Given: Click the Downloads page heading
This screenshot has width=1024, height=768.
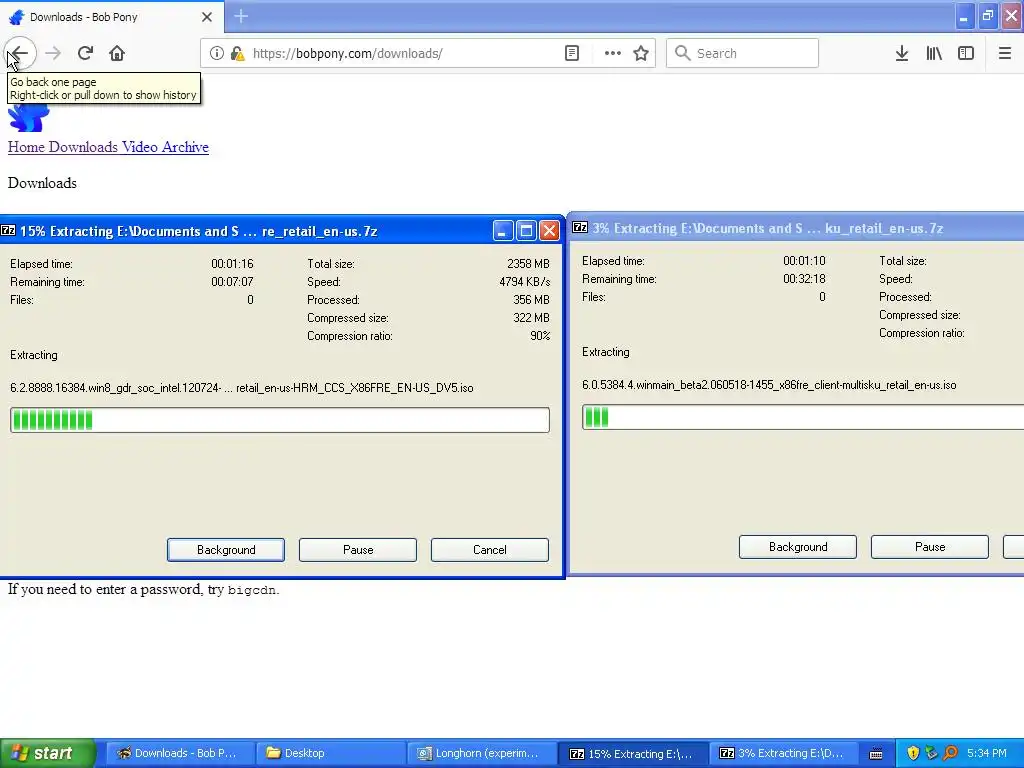Looking at the screenshot, I should (42, 183).
